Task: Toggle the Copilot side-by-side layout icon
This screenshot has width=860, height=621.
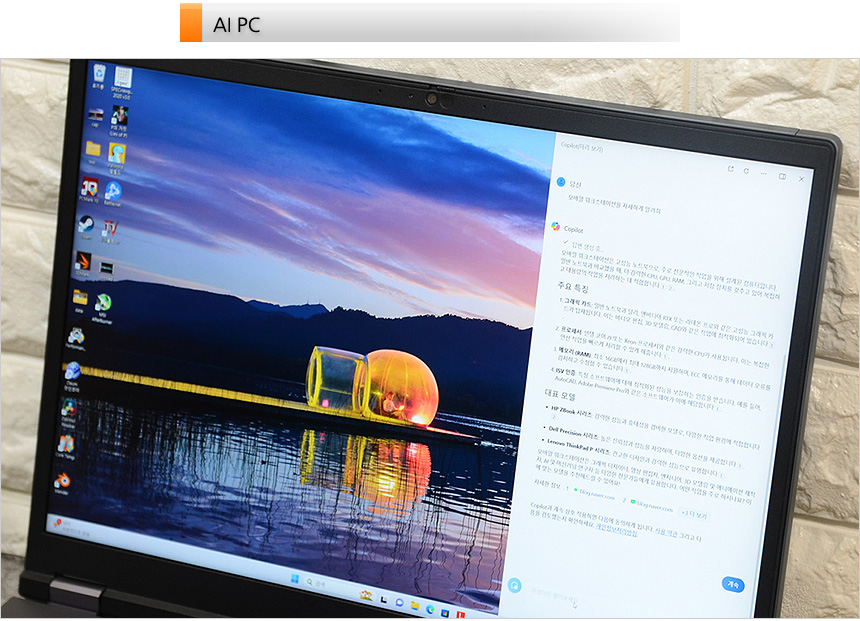Action: click(783, 176)
